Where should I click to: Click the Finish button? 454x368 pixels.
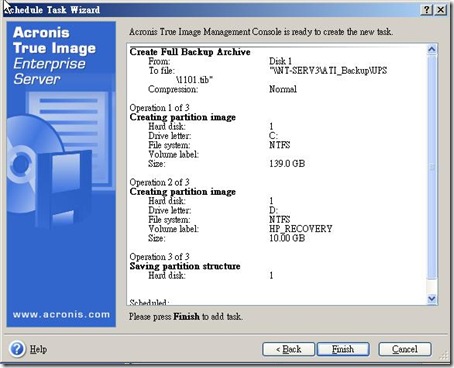[343, 349]
